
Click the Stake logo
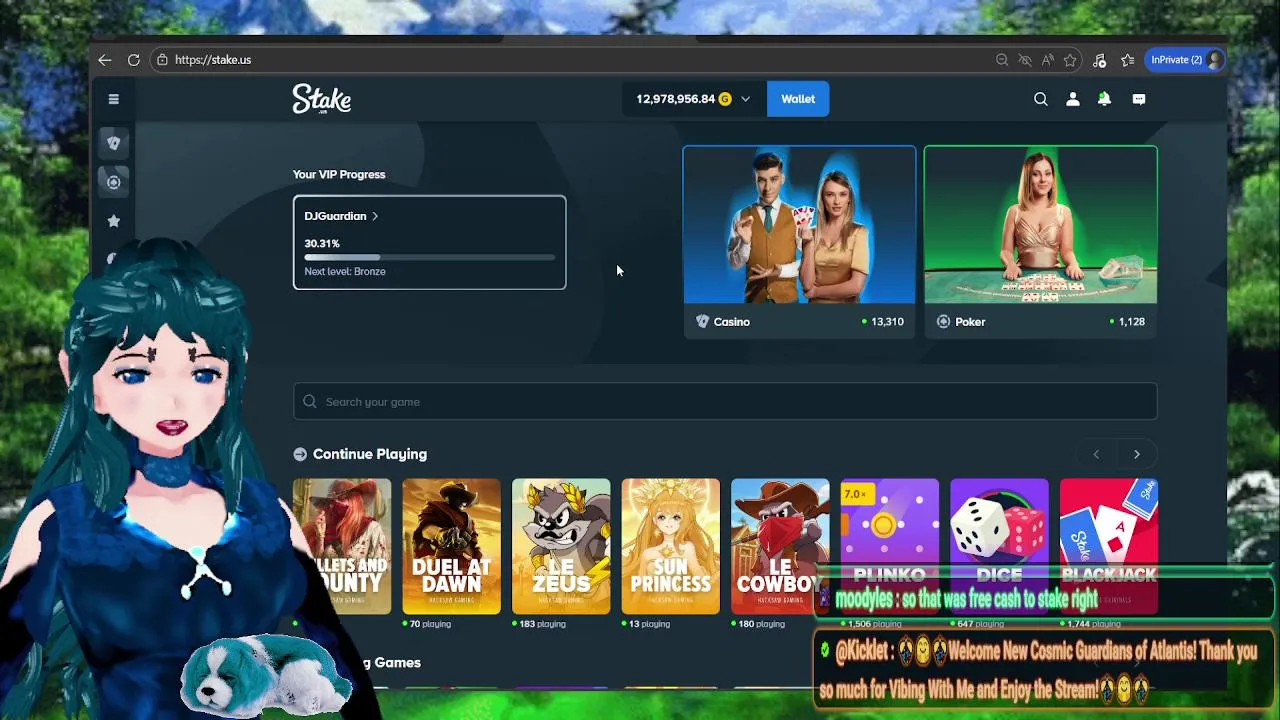pos(322,99)
